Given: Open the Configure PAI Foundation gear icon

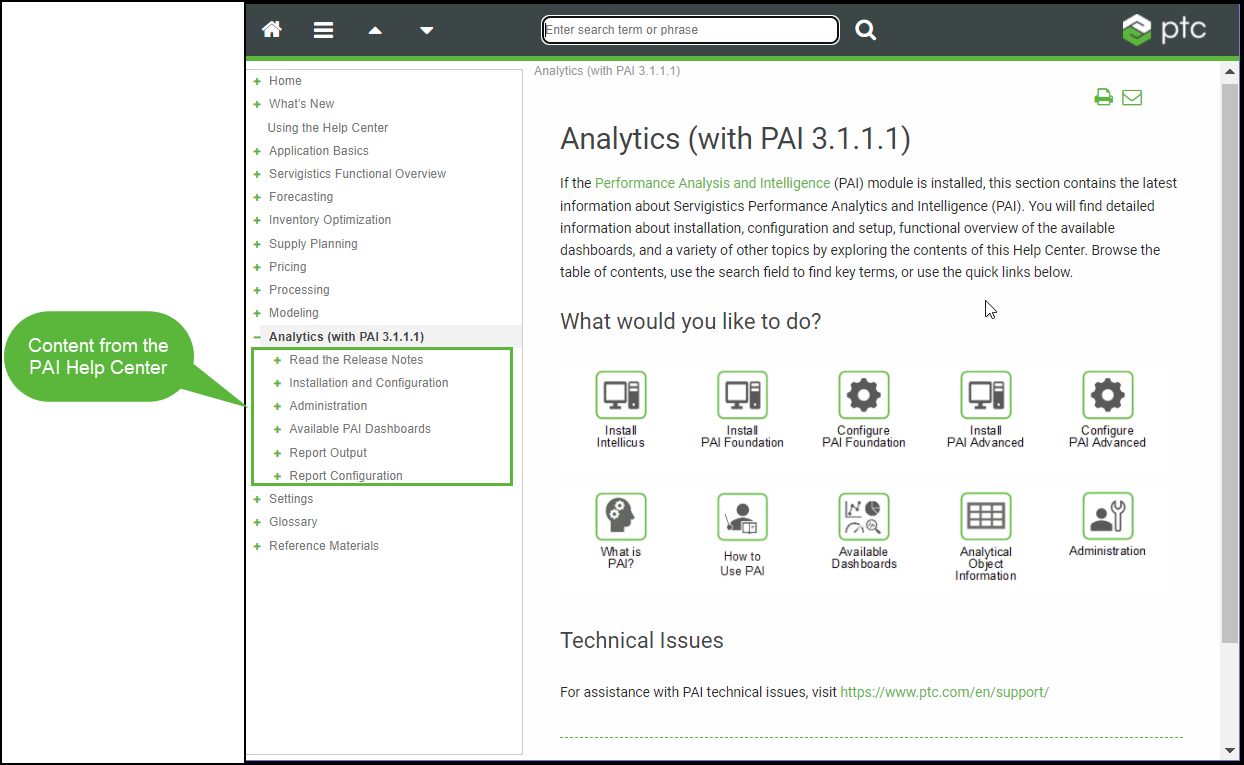Looking at the screenshot, I should pyautogui.click(x=864, y=395).
